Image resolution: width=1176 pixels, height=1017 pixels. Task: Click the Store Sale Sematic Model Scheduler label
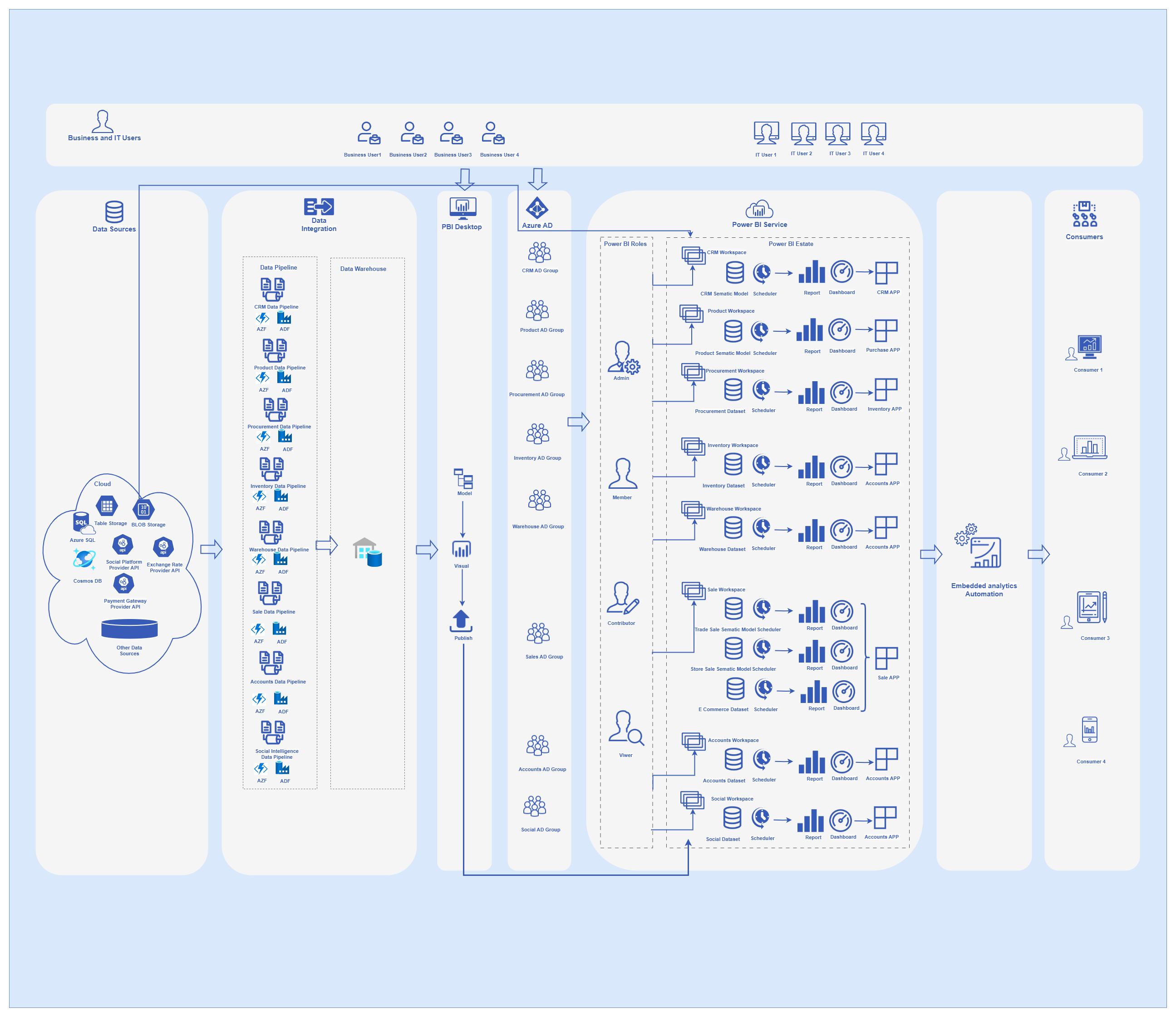point(733,669)
